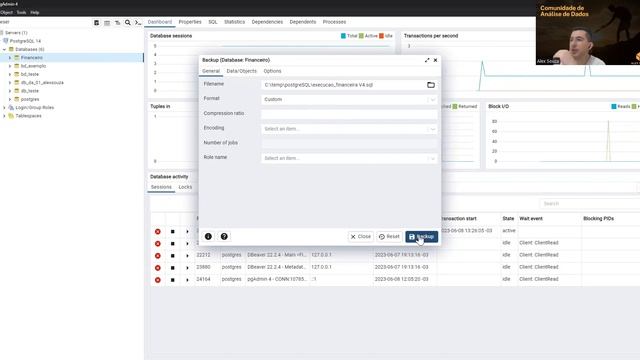Select the General tab in Backup dialog
Viewport: 640px width, 360px height.
point(211,71)
